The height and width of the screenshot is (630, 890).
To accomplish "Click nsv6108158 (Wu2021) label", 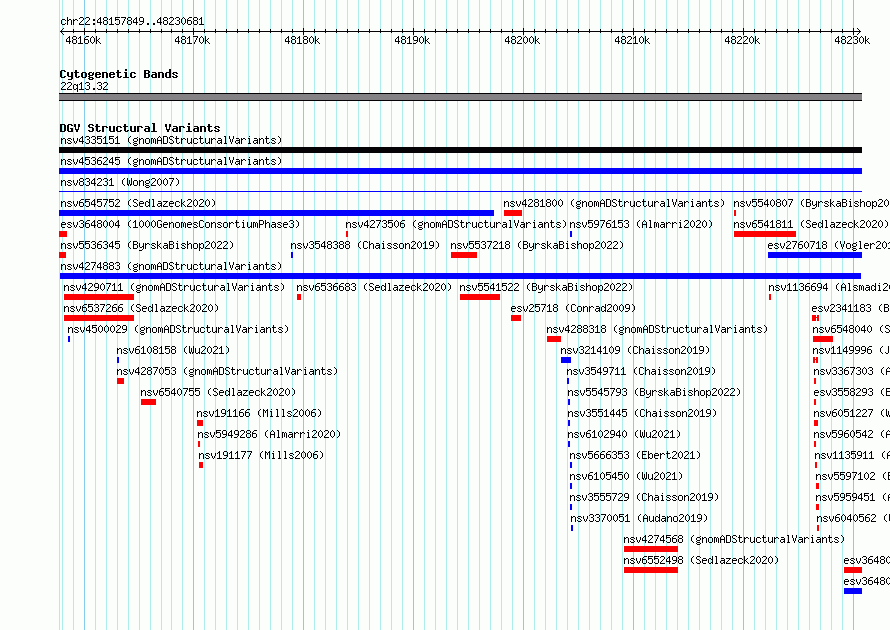I will pos(173,350).
